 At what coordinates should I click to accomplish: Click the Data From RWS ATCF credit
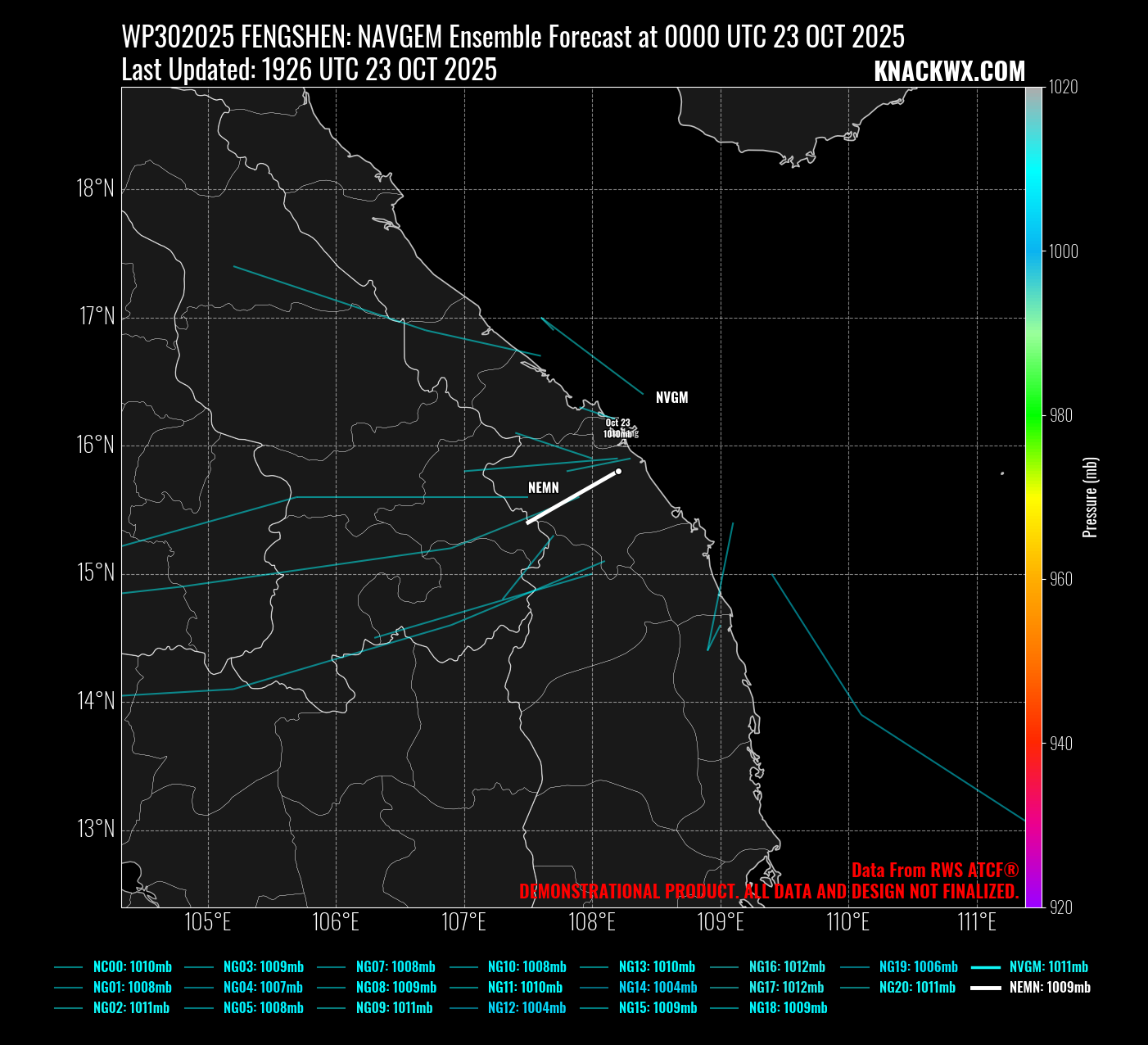[935, 870]
